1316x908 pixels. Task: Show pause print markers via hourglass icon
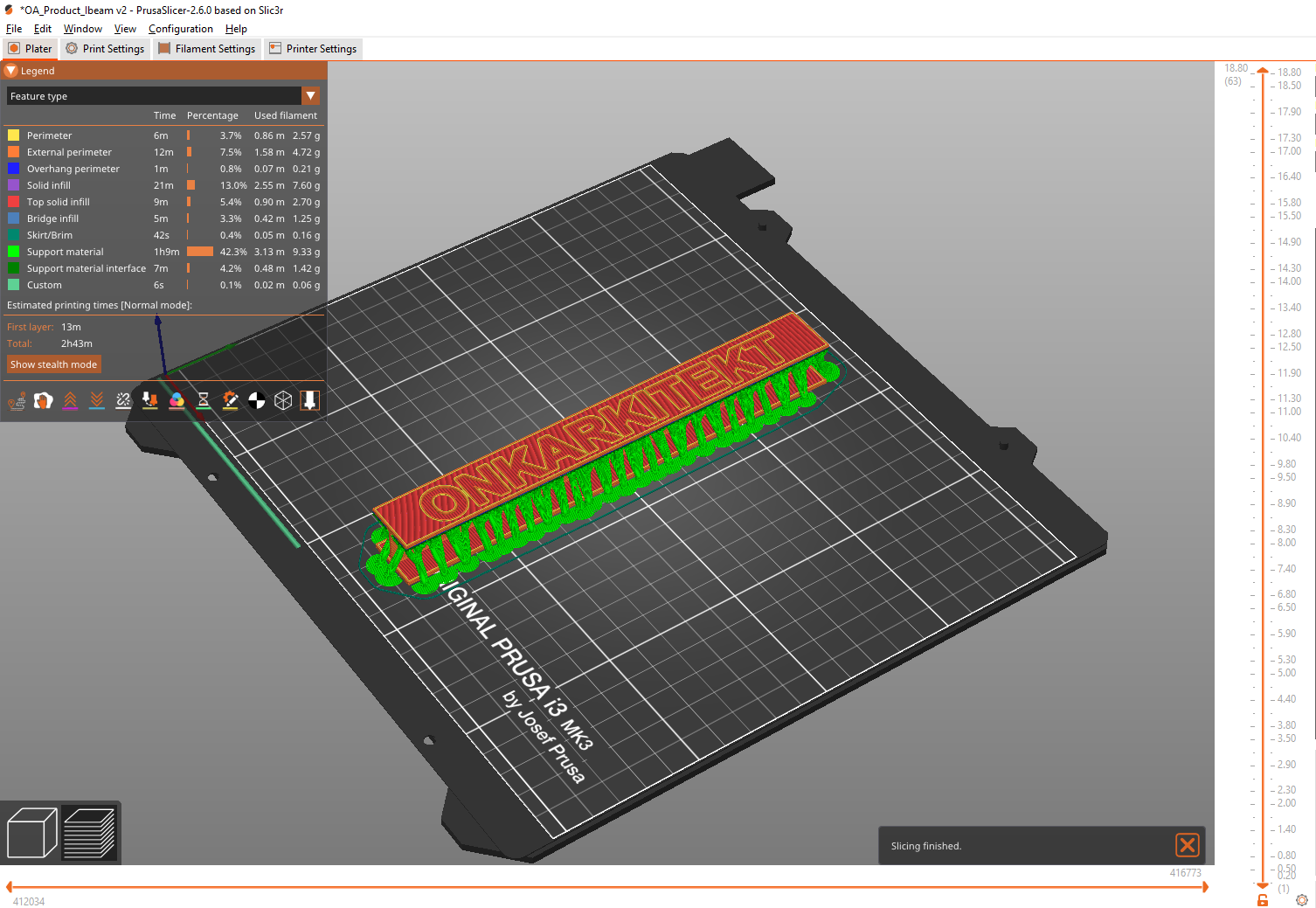(203, 400)
